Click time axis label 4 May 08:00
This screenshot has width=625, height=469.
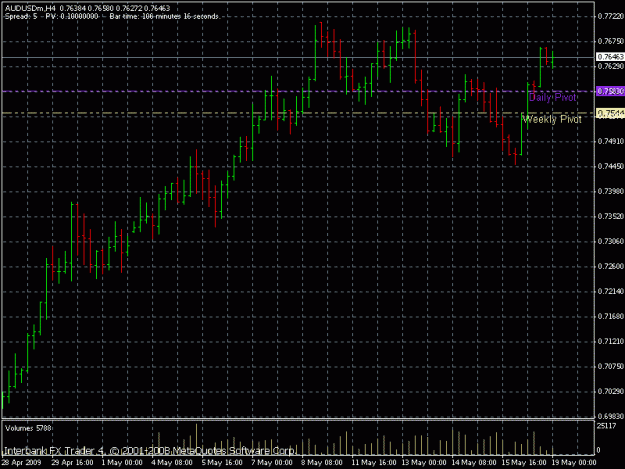[x=172, y=463]
